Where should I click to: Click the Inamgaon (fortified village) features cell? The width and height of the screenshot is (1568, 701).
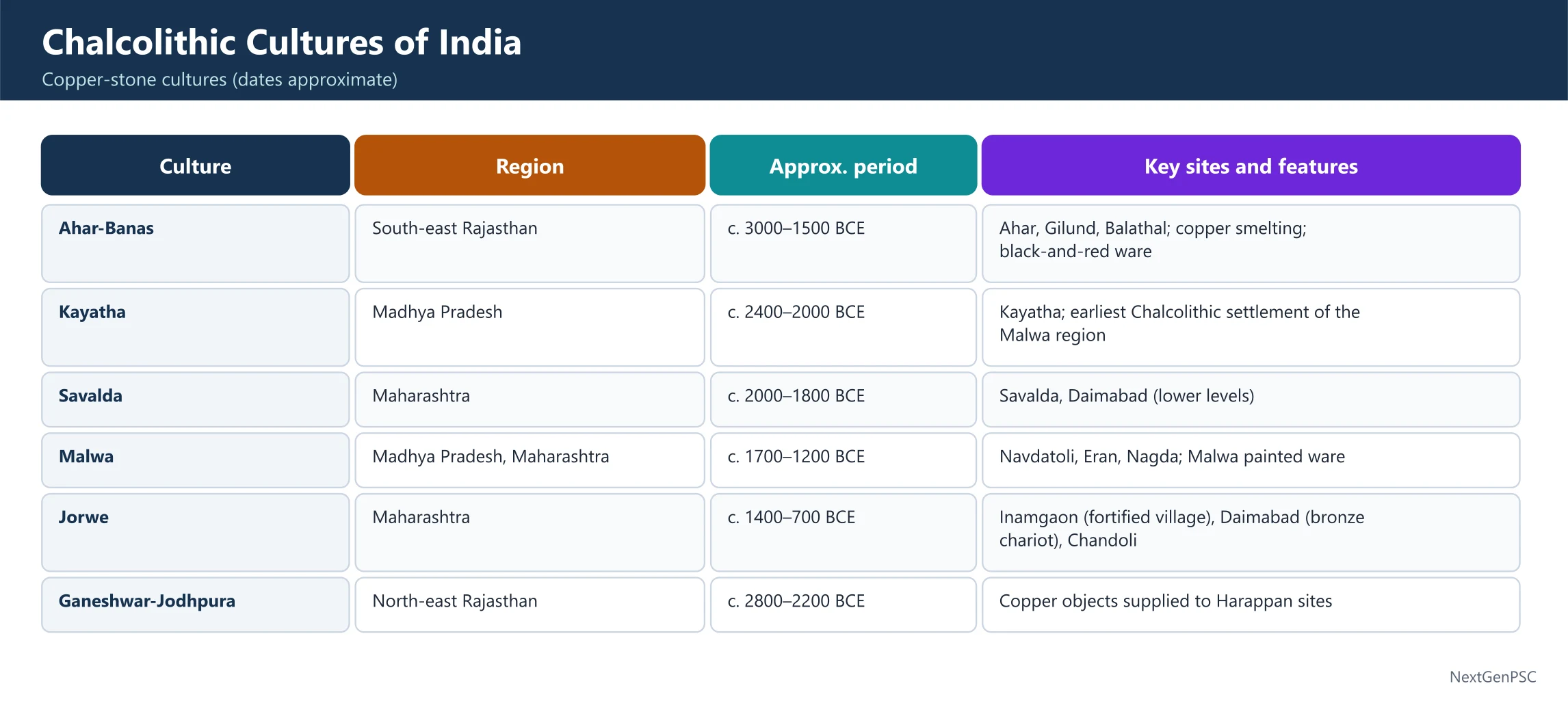coord(1251,532)
